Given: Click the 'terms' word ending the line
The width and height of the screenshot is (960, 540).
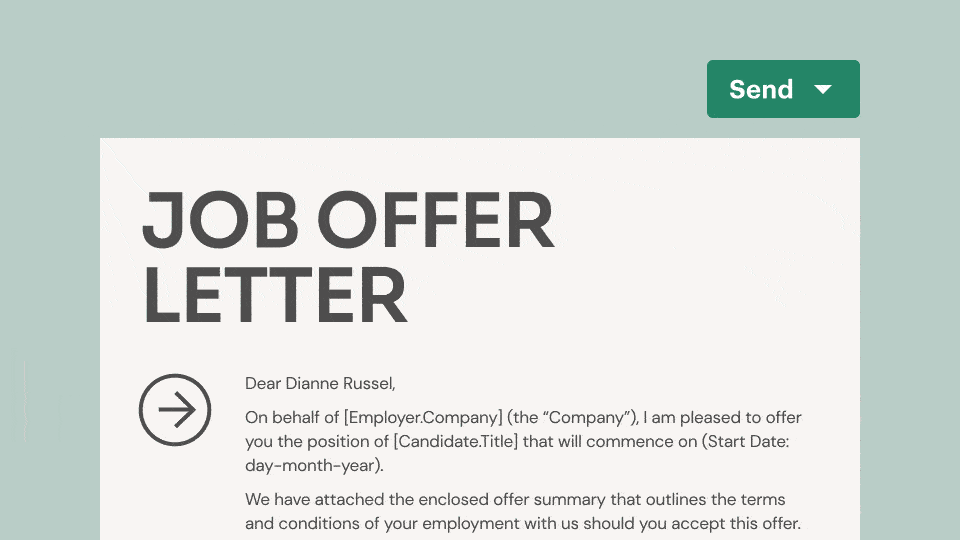Looking at the screenshot, I should (x=763, y=499).
